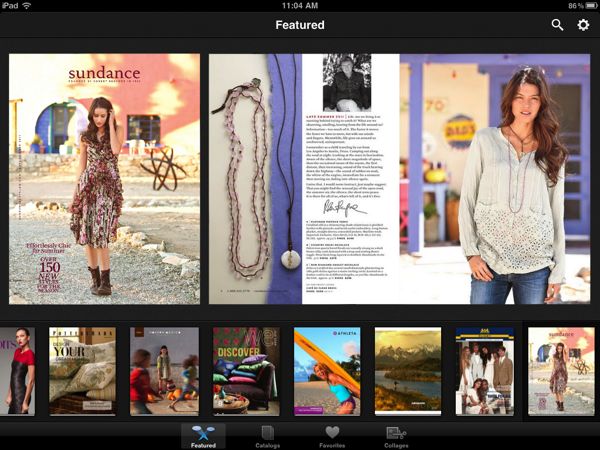Open the Sundance two-page spread with necklaces
Screen dimensions: 600x450
pos(400,179)
